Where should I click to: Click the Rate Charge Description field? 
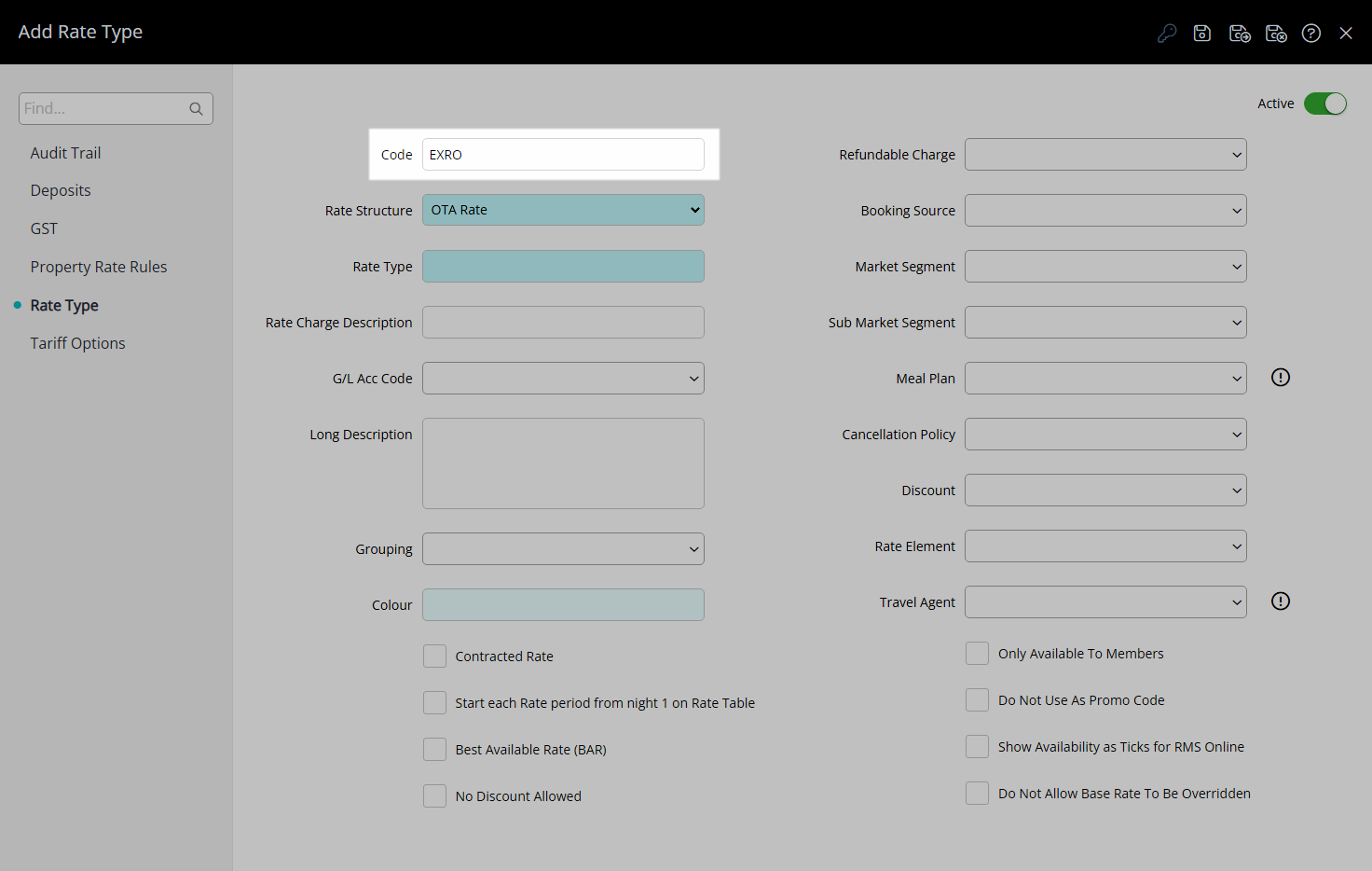click(563, 323)
